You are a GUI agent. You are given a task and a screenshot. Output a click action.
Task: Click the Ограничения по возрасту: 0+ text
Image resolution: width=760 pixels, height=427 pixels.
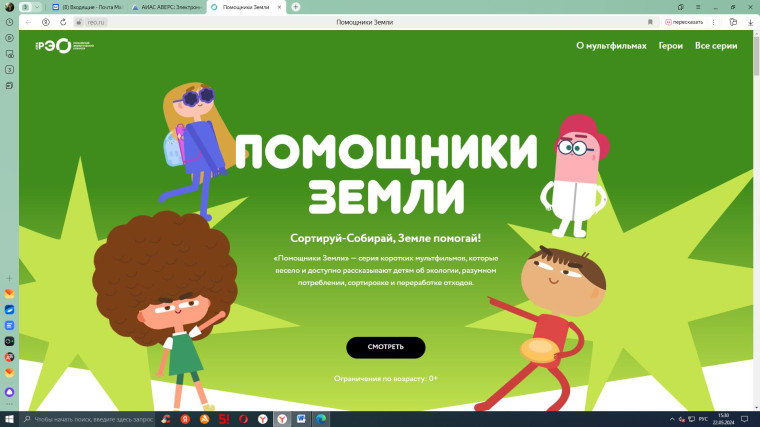(386, 379)
